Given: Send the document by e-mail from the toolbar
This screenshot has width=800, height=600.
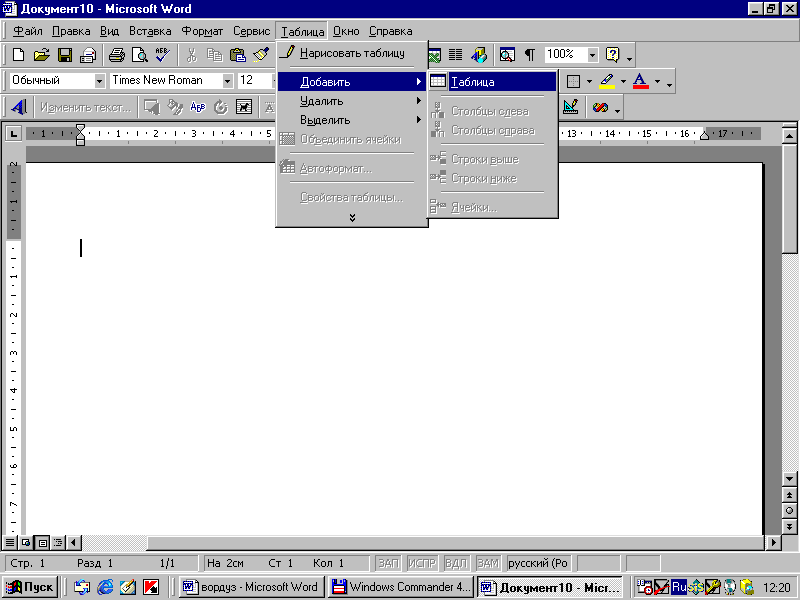Looking at the screenshot, I should 88,55.
